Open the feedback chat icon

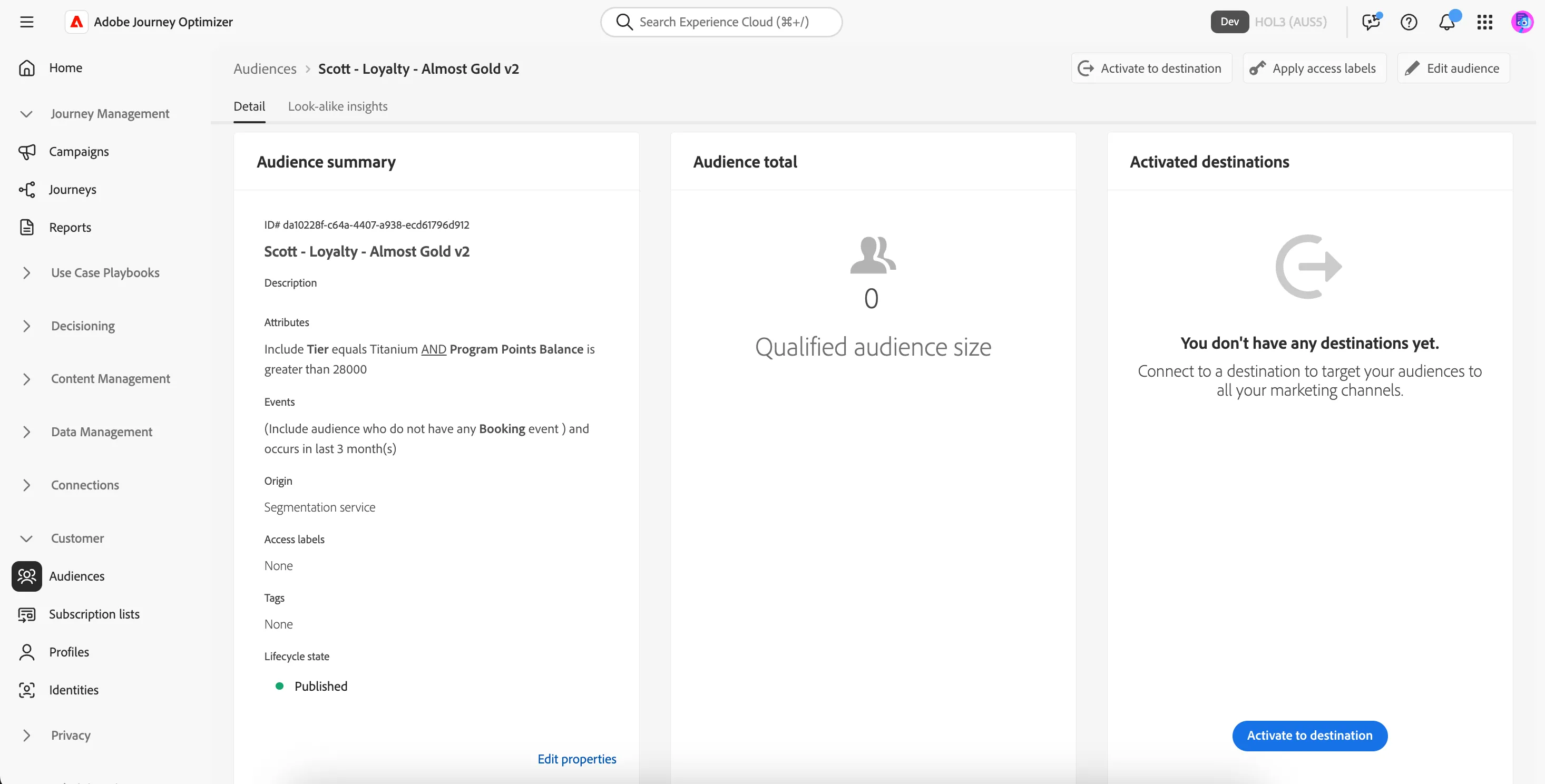(x=1371, y=22)
